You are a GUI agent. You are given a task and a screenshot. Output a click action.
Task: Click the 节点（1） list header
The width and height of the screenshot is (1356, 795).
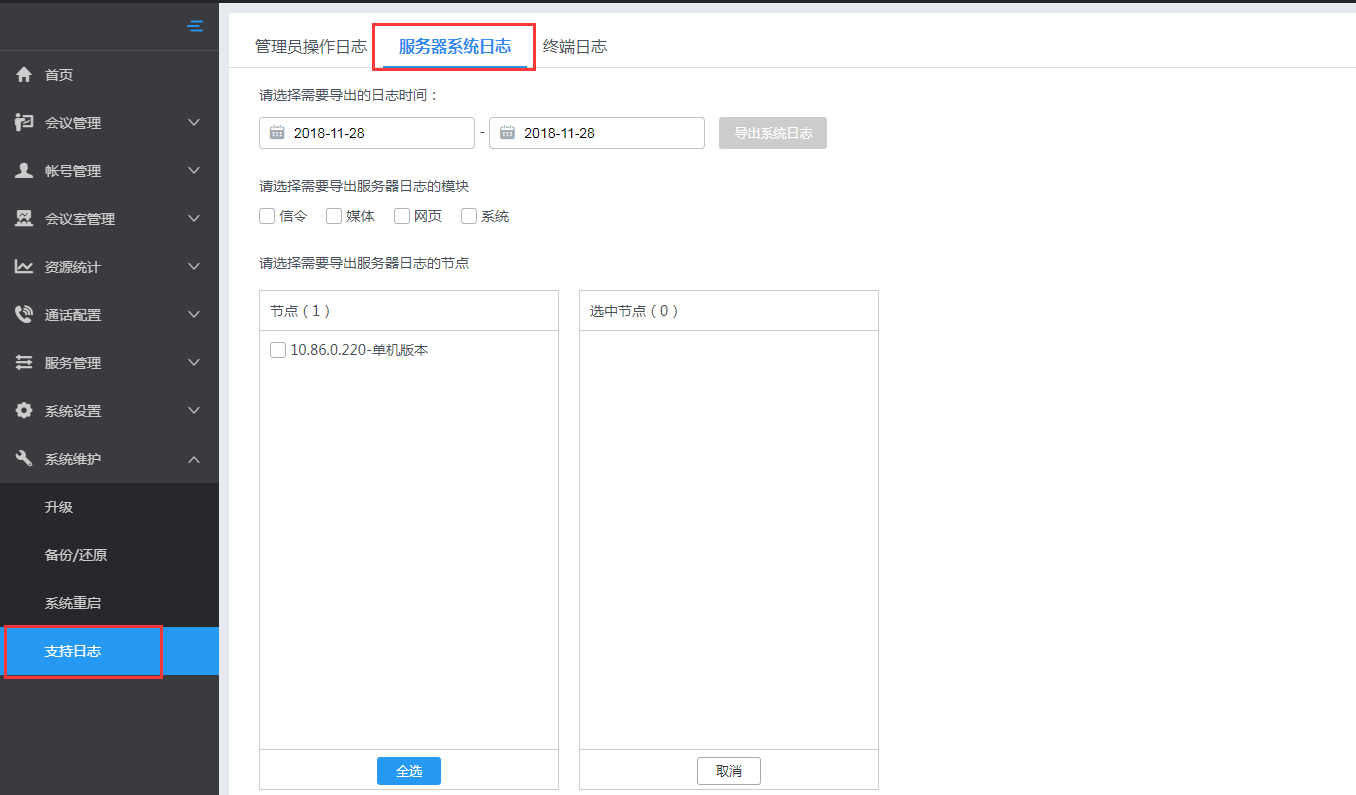(x=409, y=311)
